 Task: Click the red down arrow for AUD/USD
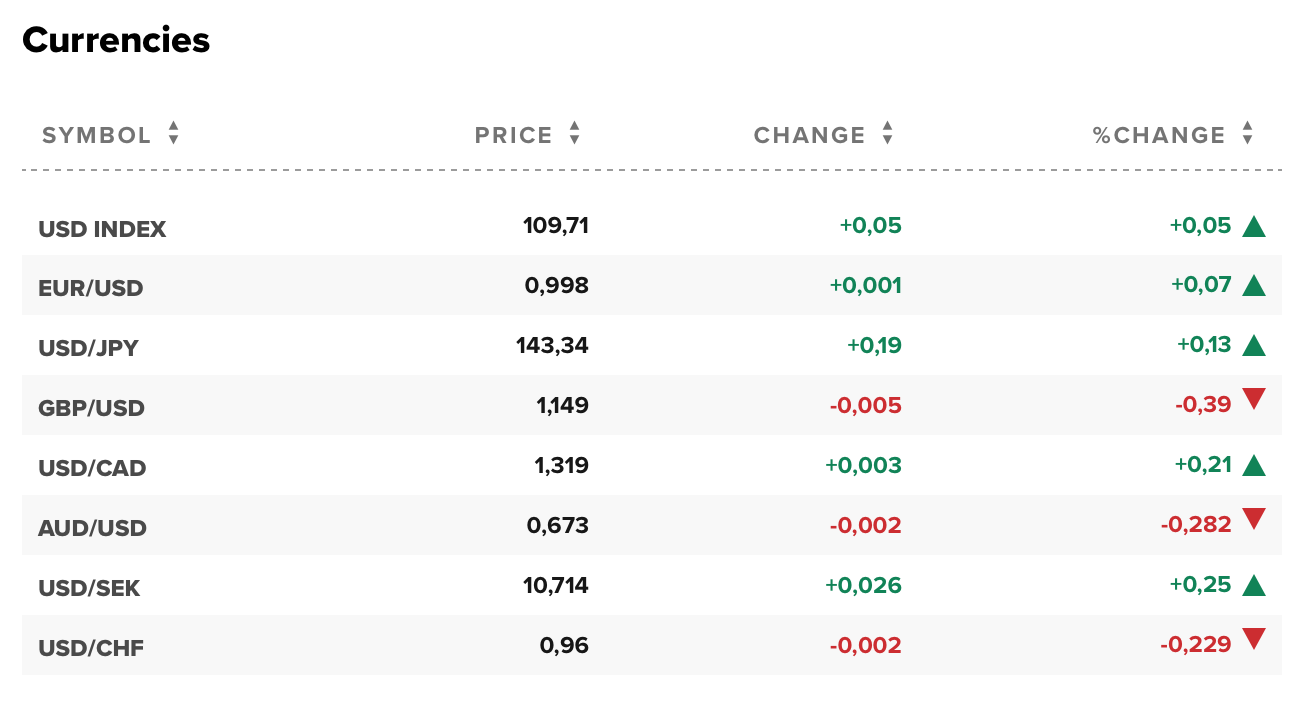(1254, 520)
